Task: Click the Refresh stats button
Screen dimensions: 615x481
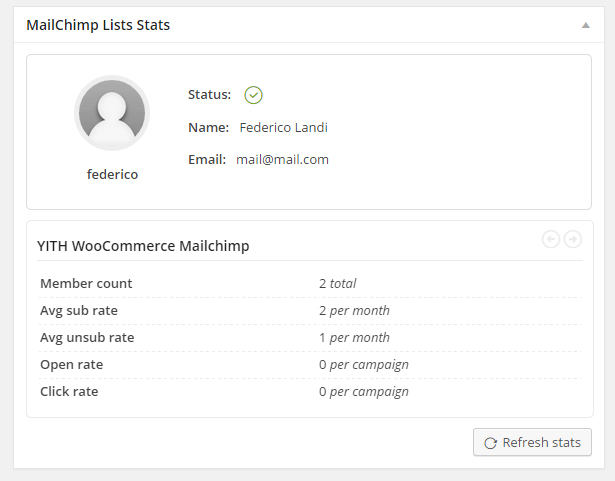Action: [533, 443]
